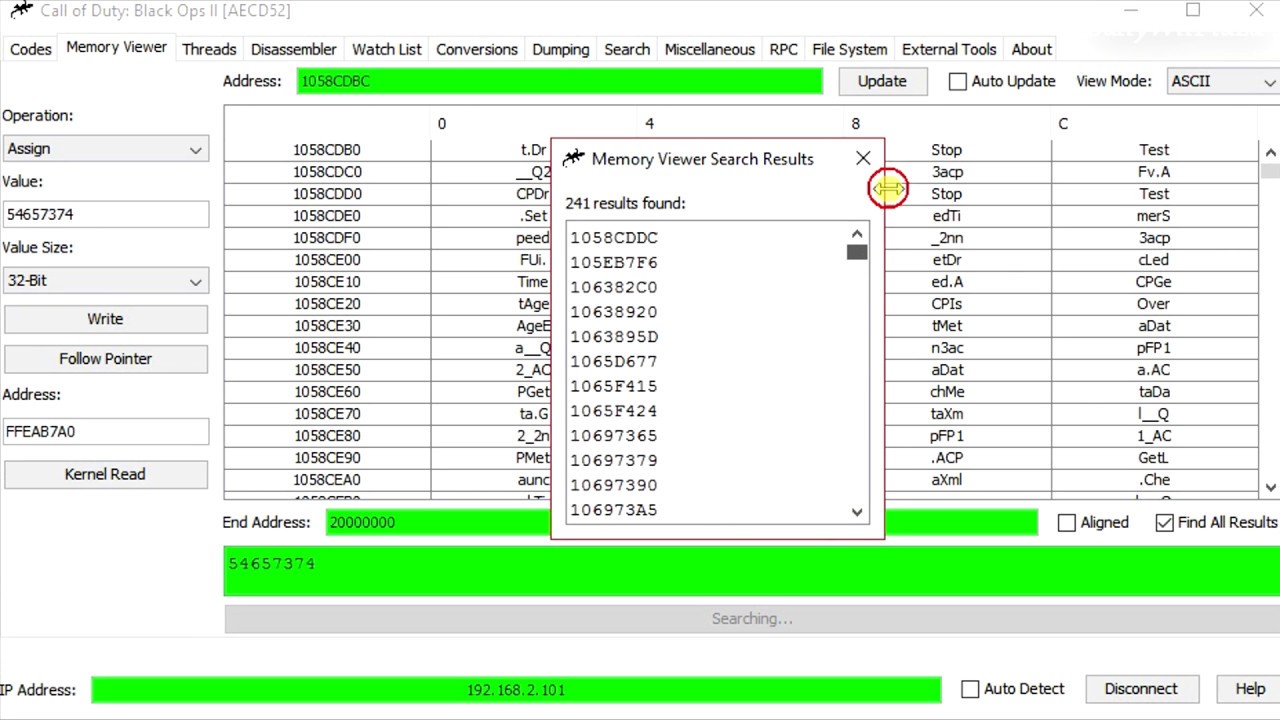Open the Value Size 32-Bit dropdown

click(x=106, y=281)
